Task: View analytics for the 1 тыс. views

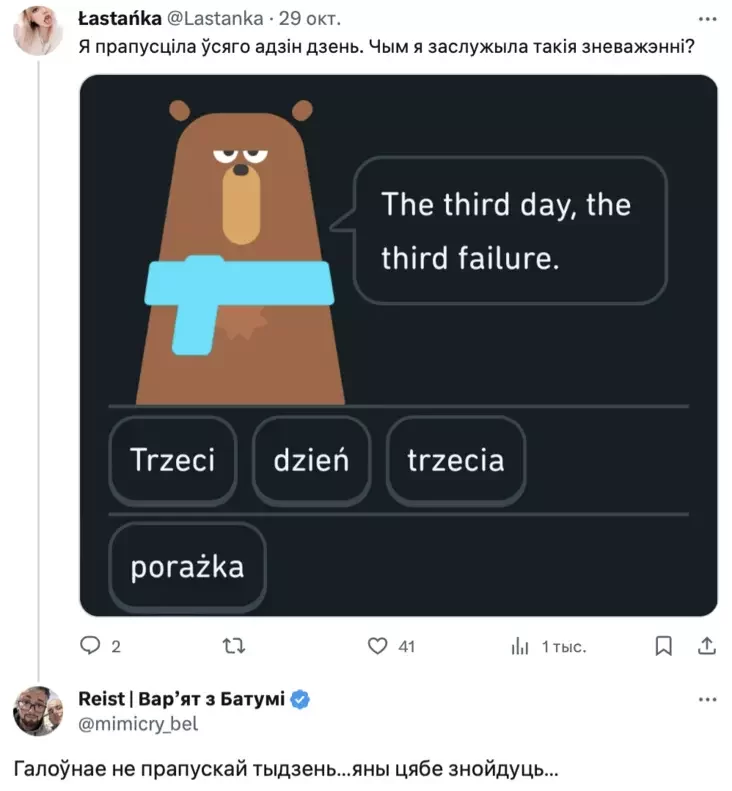Action: (520, 646)
